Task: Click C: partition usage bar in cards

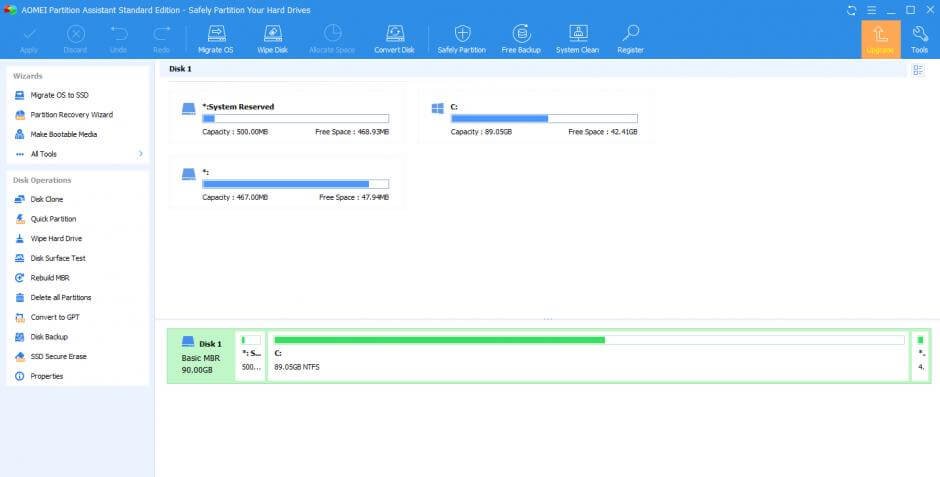Action: click(544, 119)
